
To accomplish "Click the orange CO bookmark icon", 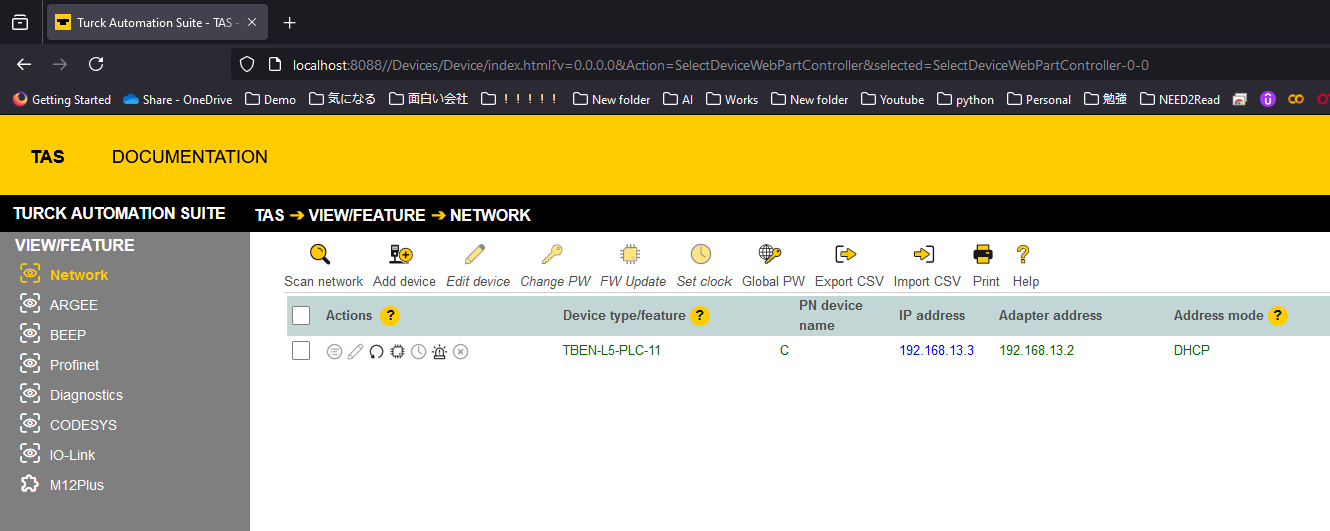I will click(1296, 99).
